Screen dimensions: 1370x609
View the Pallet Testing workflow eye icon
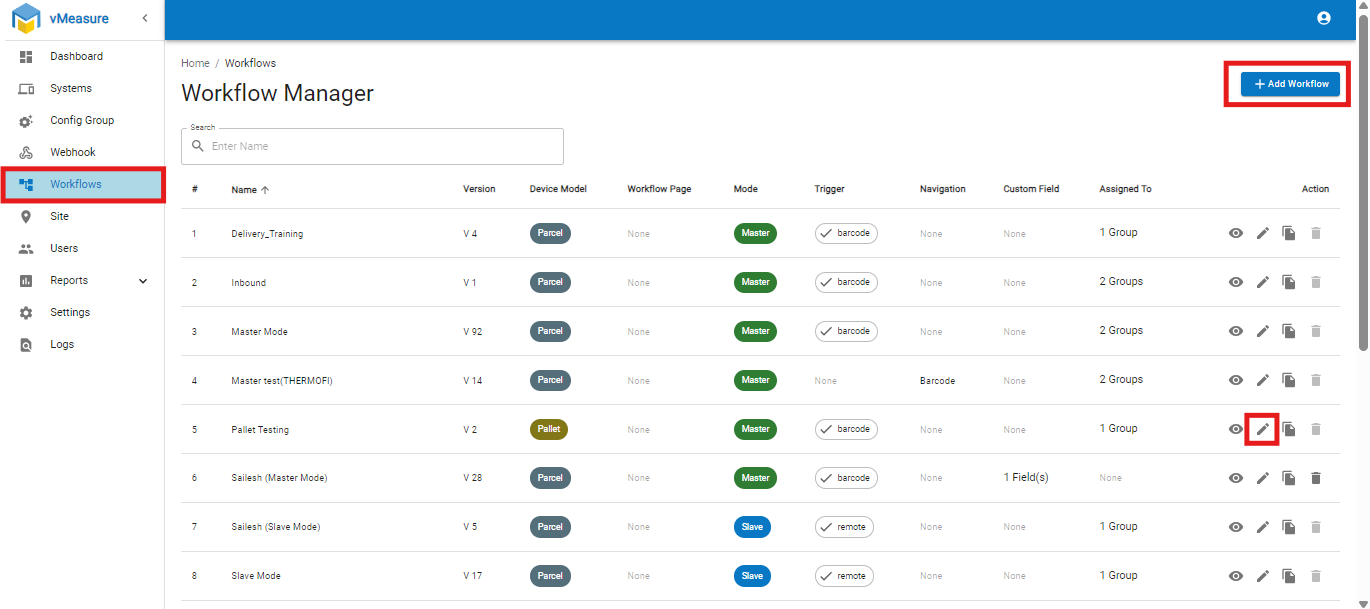1236,429
